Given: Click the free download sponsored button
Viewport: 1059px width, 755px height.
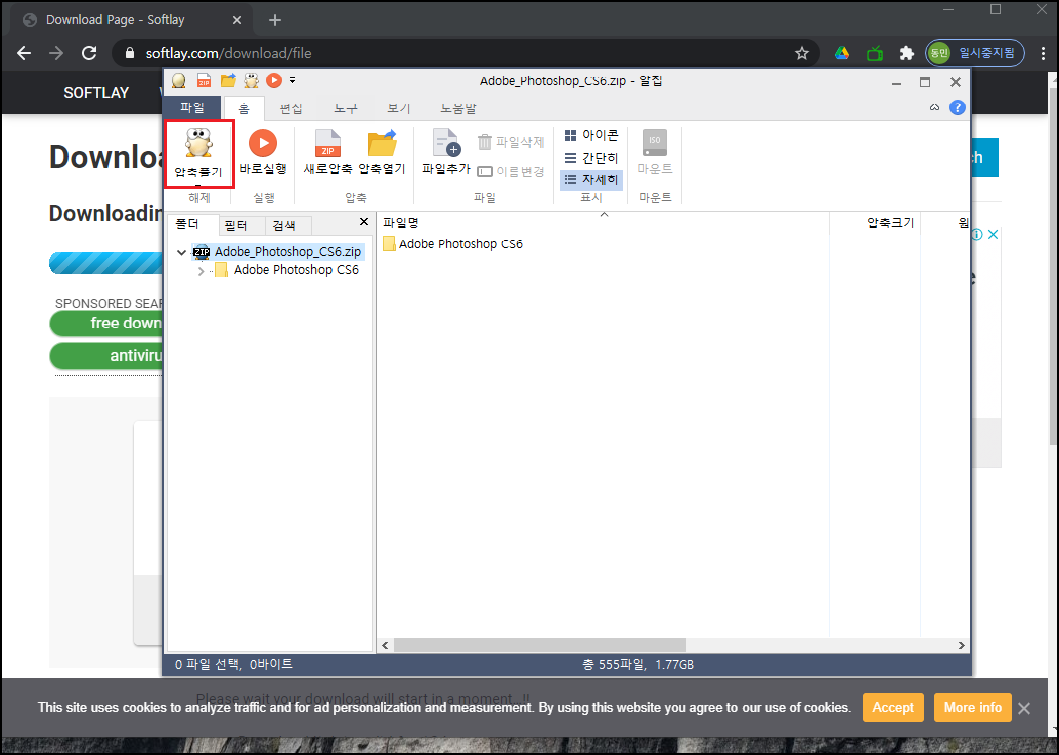Looking at the screenshot, I should point(107,323).
